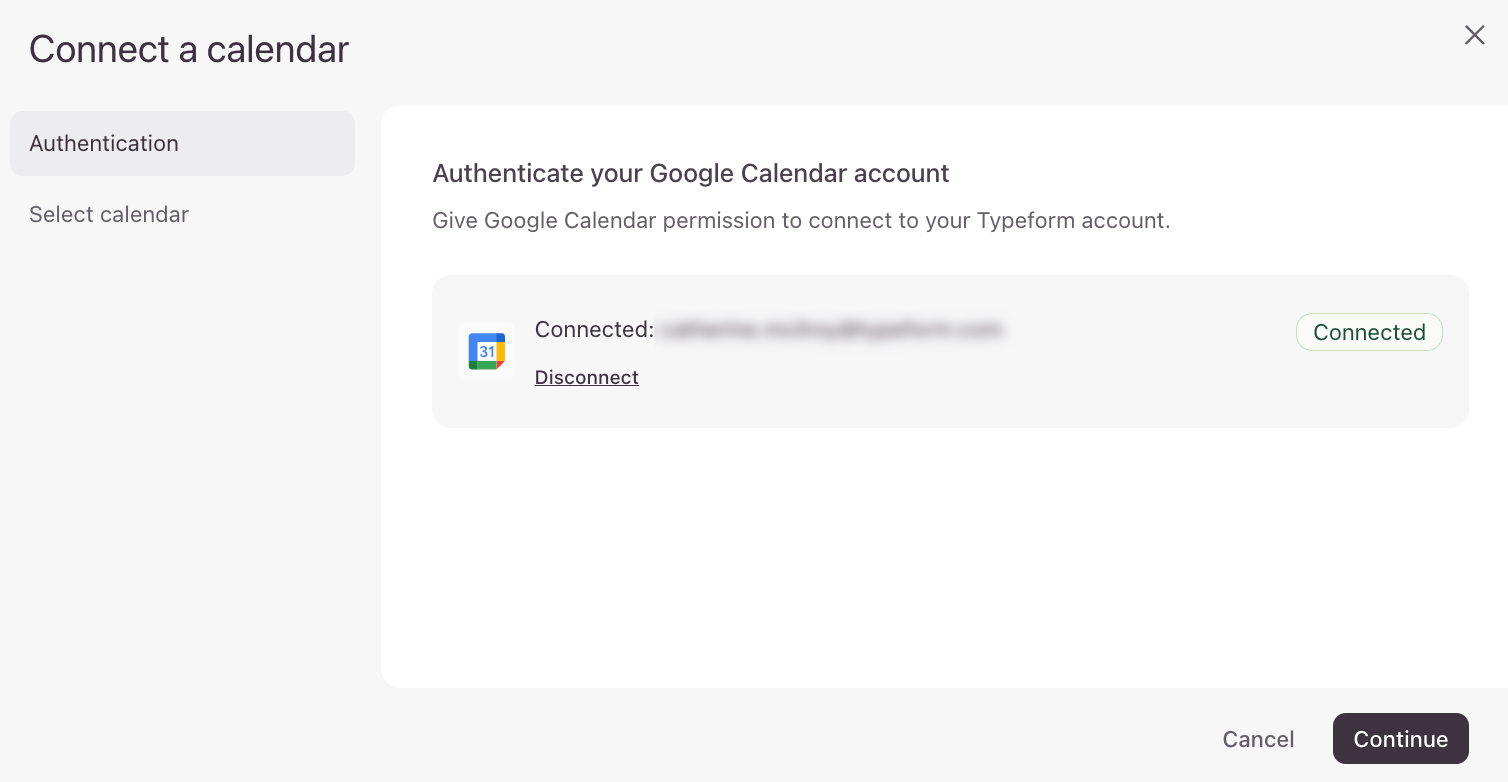Click empty sidebar space below Select calendar
The width and height of the screenshot is (1508, 782).
pyautogui.click(x=182, y=450)
